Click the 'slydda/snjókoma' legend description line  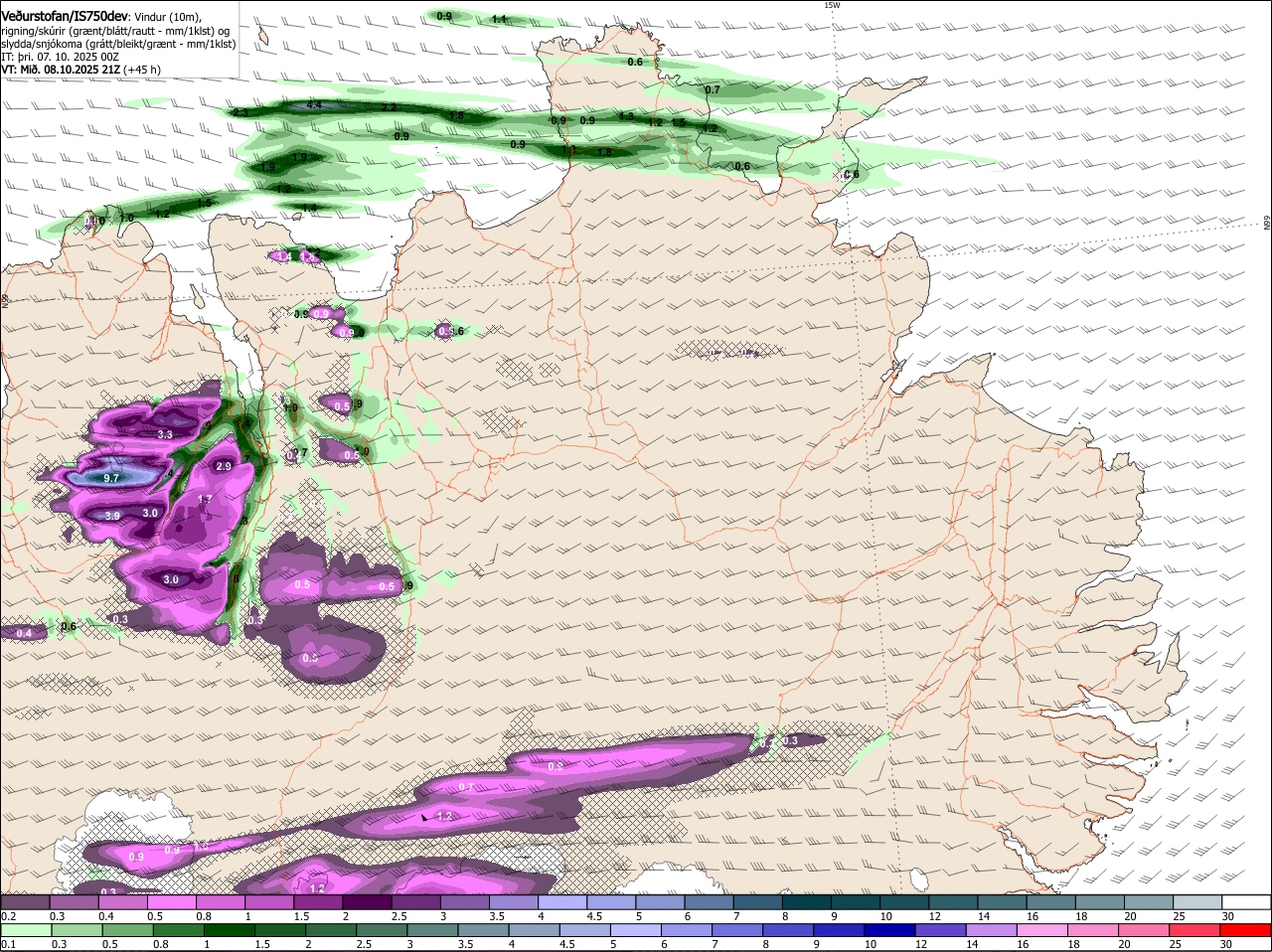coord(118,44)
